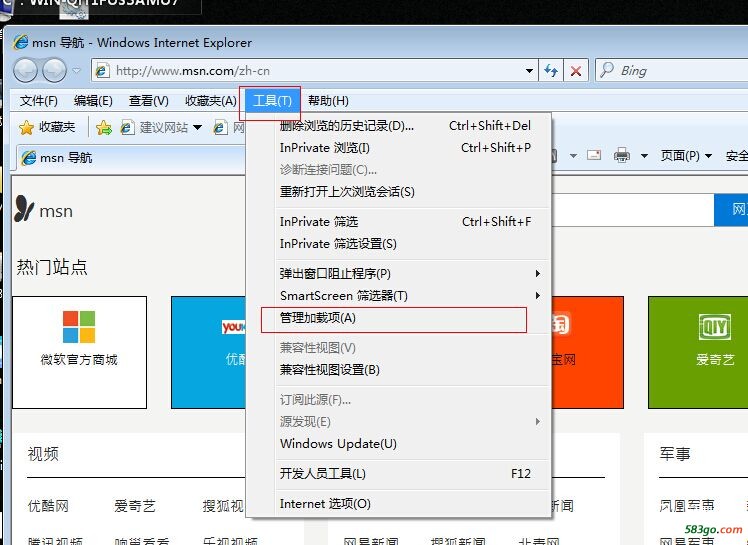The image size is (748, 545).
Task: Click the 凤凰军事 link
Action: [687, 505]
